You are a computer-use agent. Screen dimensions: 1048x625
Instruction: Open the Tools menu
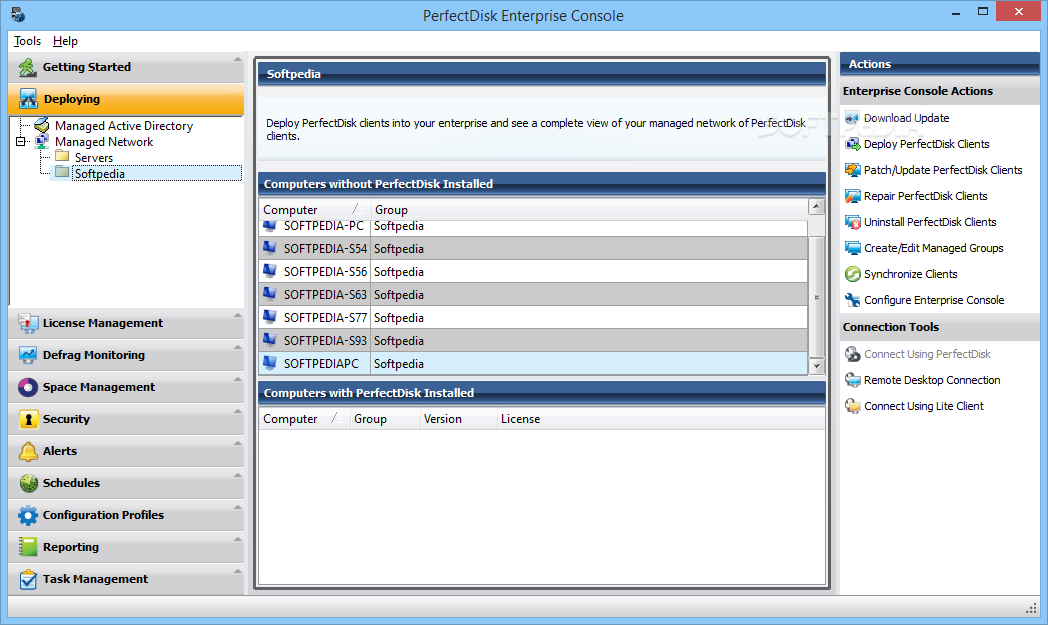(x=27, y=41)
